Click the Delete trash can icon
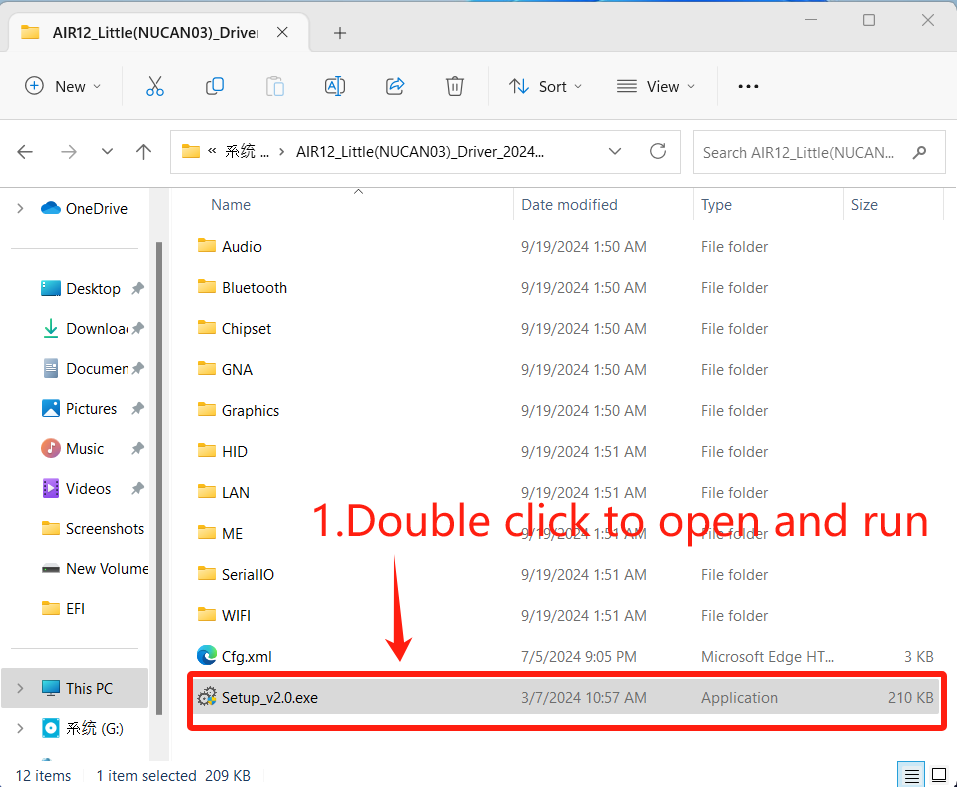 tap(455, 86)
